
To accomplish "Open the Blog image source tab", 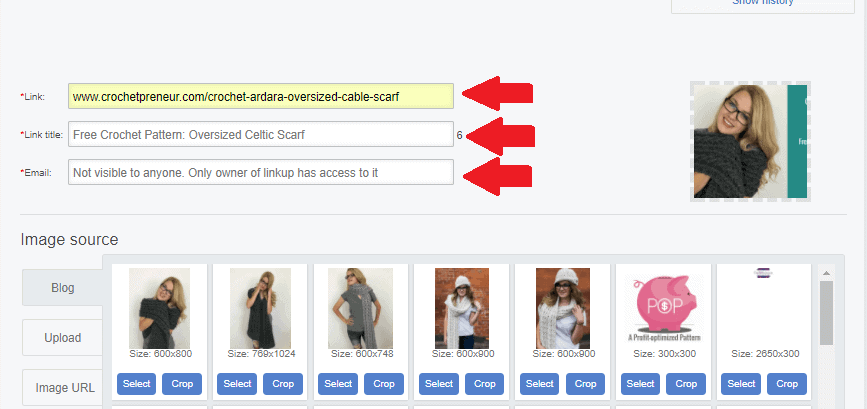I will 62,287.
